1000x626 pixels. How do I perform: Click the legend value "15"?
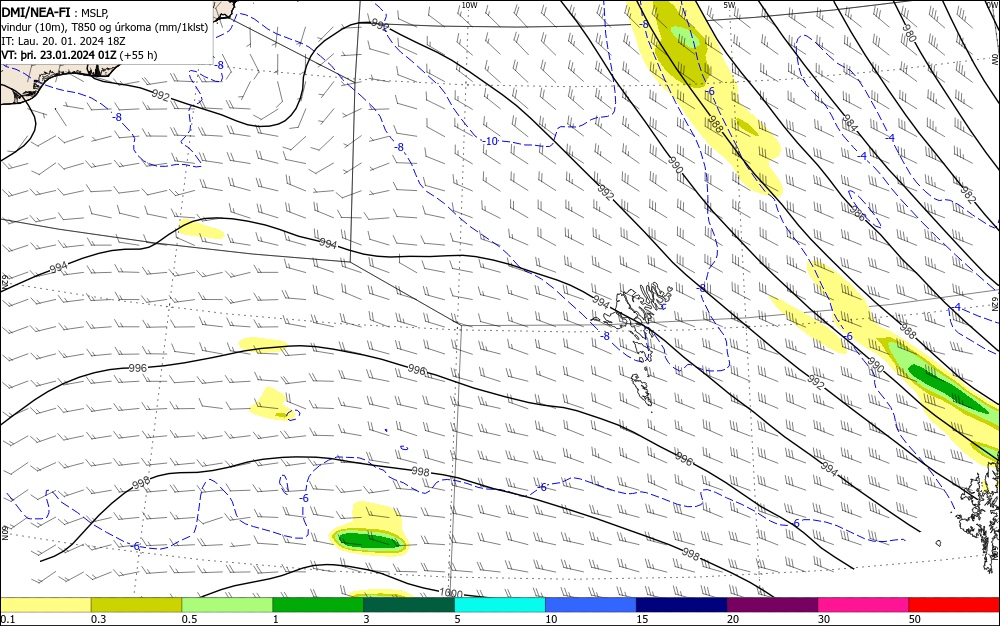click(642, 619)
